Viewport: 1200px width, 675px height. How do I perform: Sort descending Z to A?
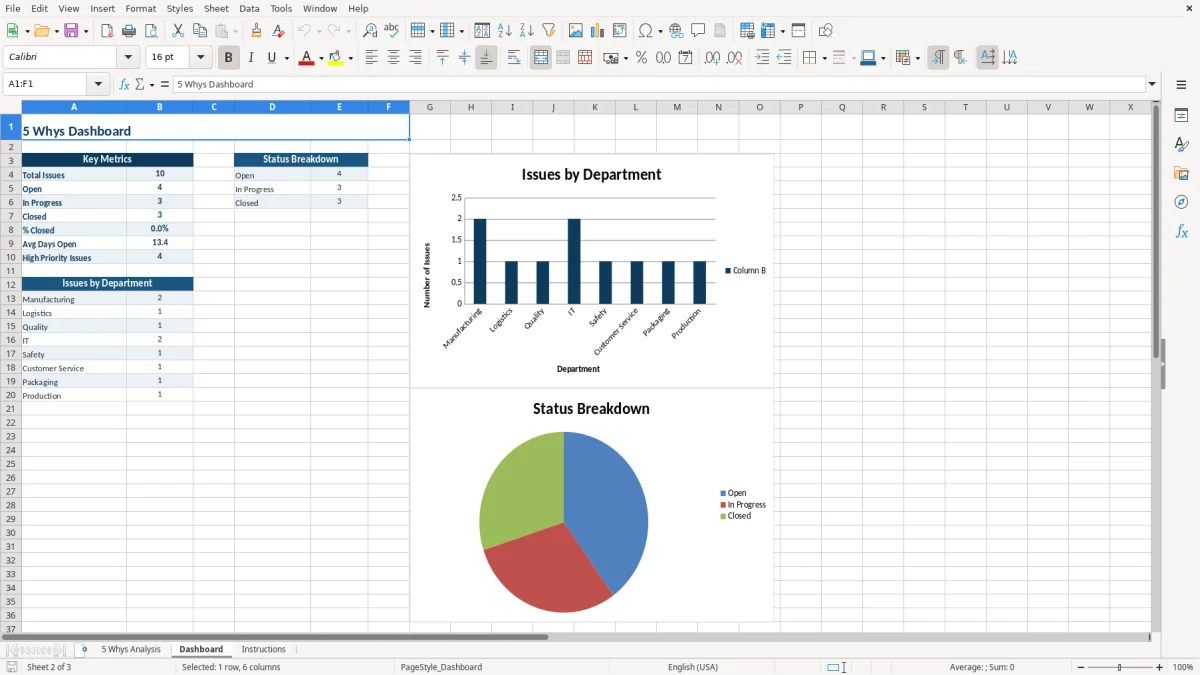click(527, 31)
